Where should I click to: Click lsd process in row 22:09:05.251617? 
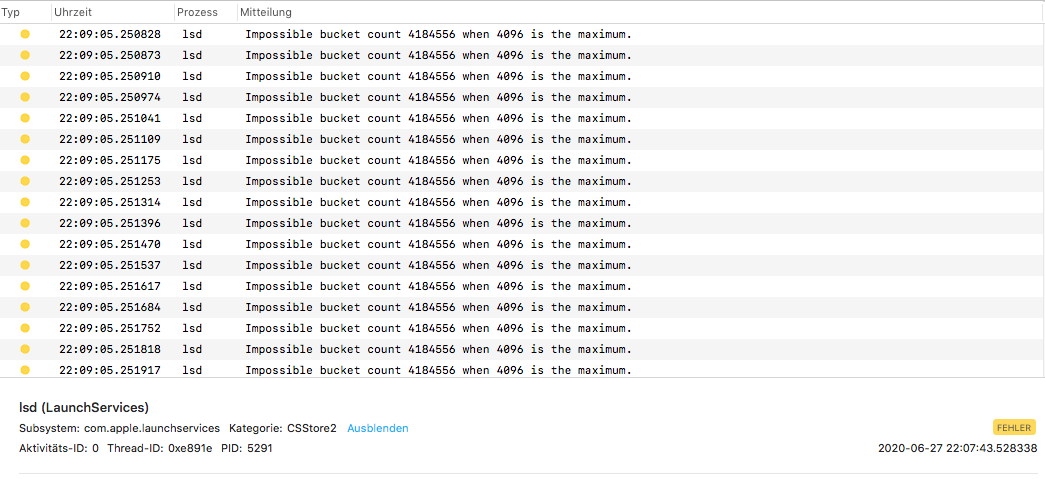click(192, 286)
